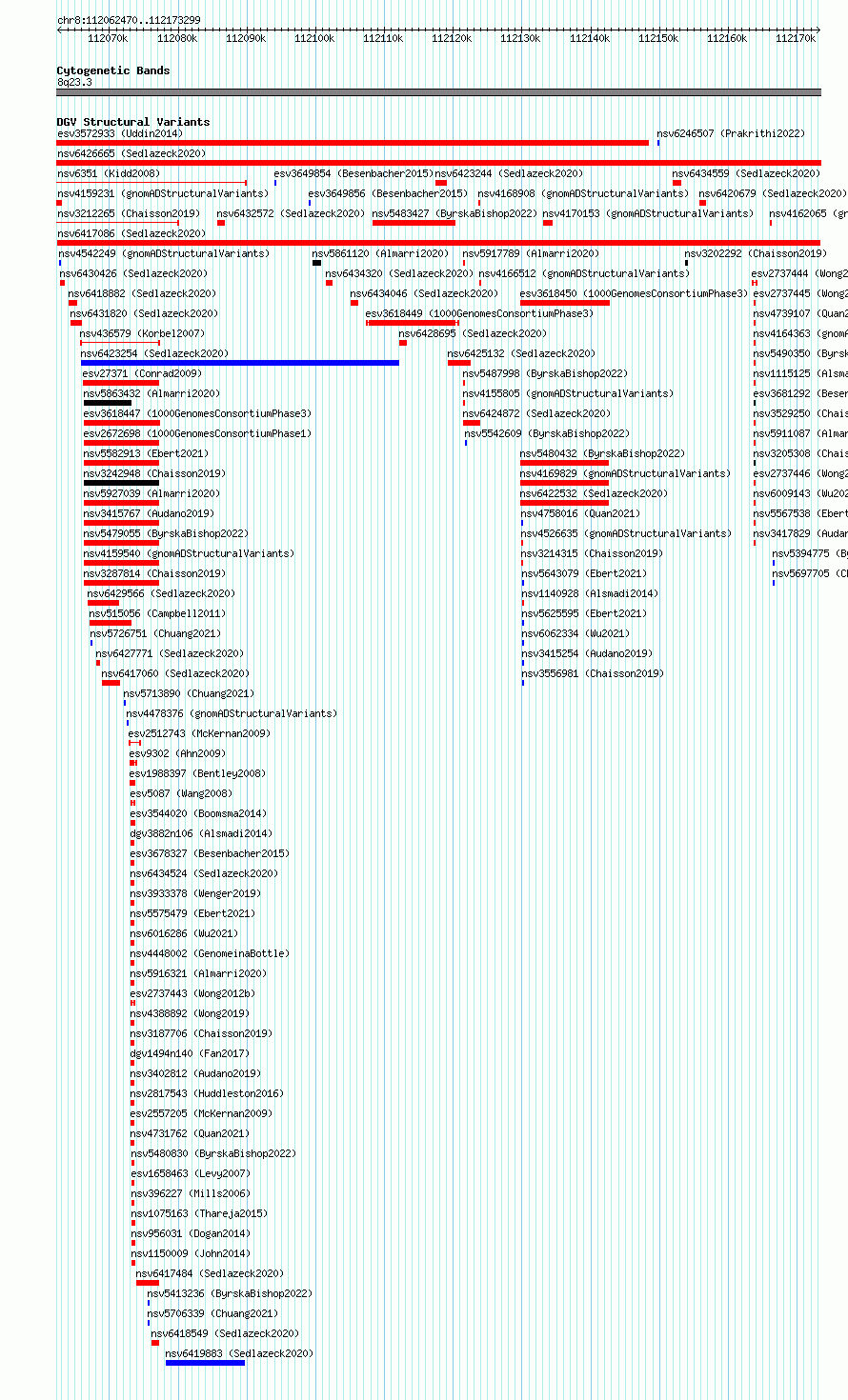Viewport: 848px width, 1400px height.
Task: Click the nsv5861120 (Almarri2020) label
Action: tap(380, 253)
